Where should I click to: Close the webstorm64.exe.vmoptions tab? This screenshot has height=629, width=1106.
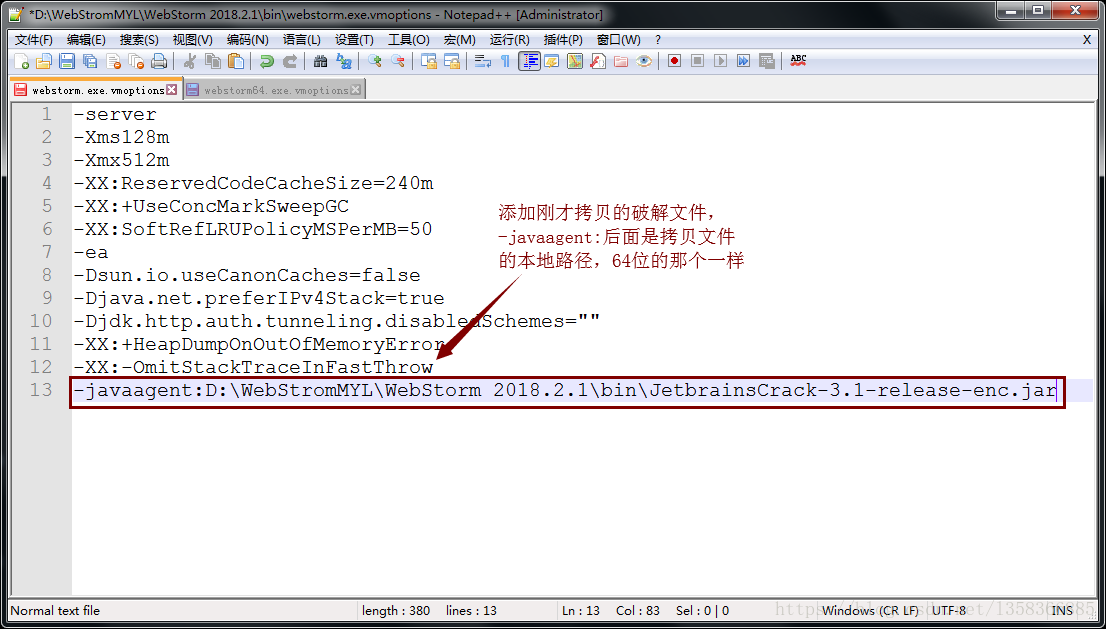coord(356,90)
